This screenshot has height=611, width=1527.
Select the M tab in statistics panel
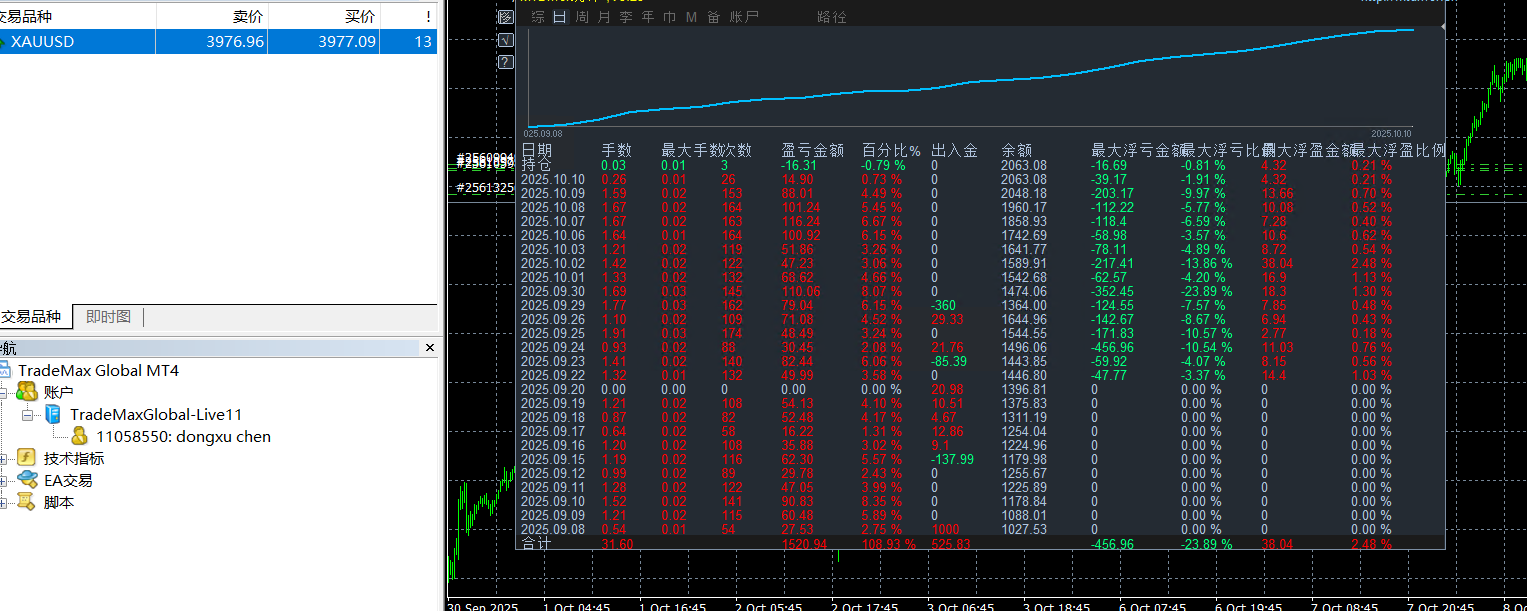[x=691, y=17]
